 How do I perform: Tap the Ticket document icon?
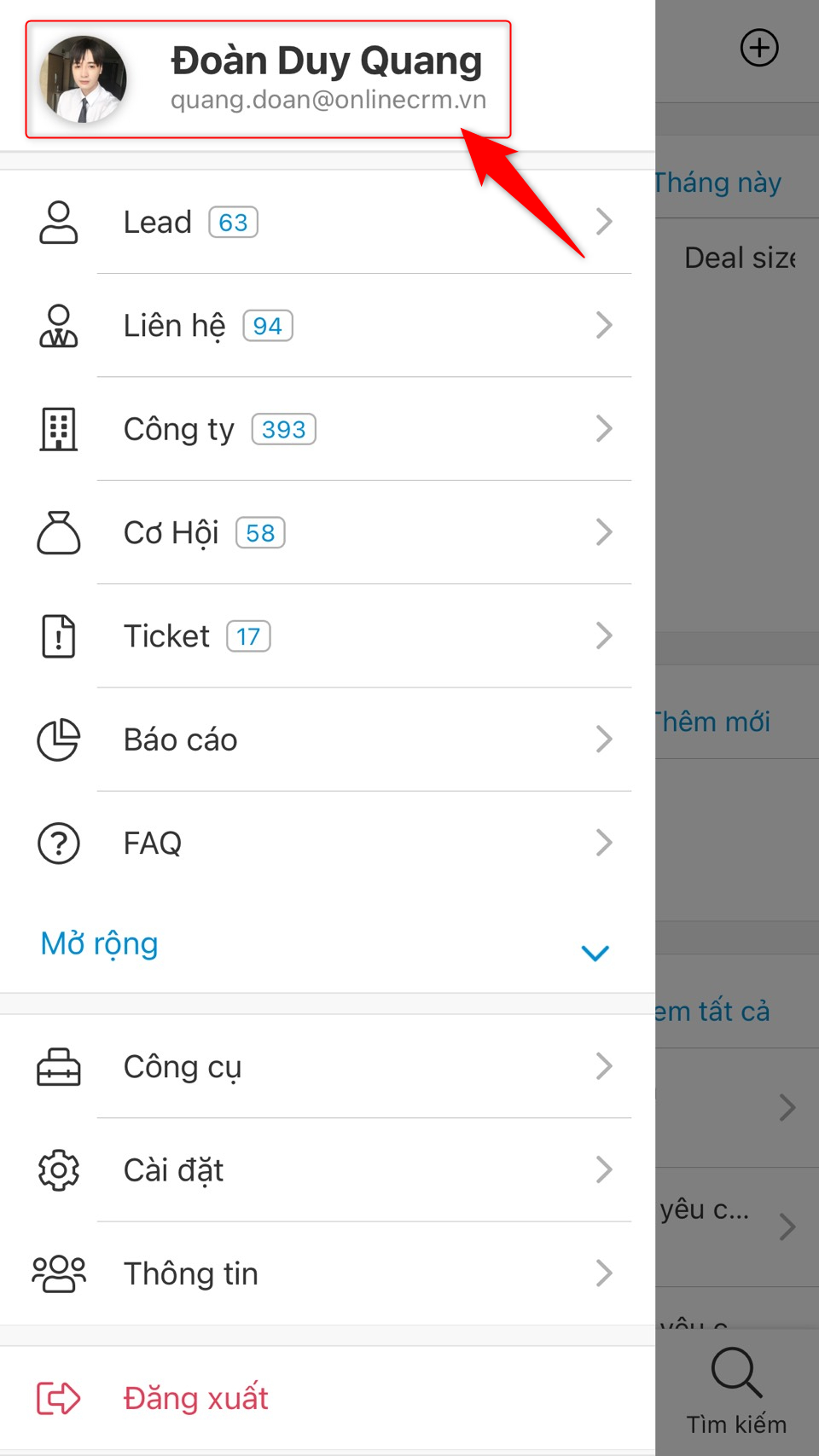(58, 636)
